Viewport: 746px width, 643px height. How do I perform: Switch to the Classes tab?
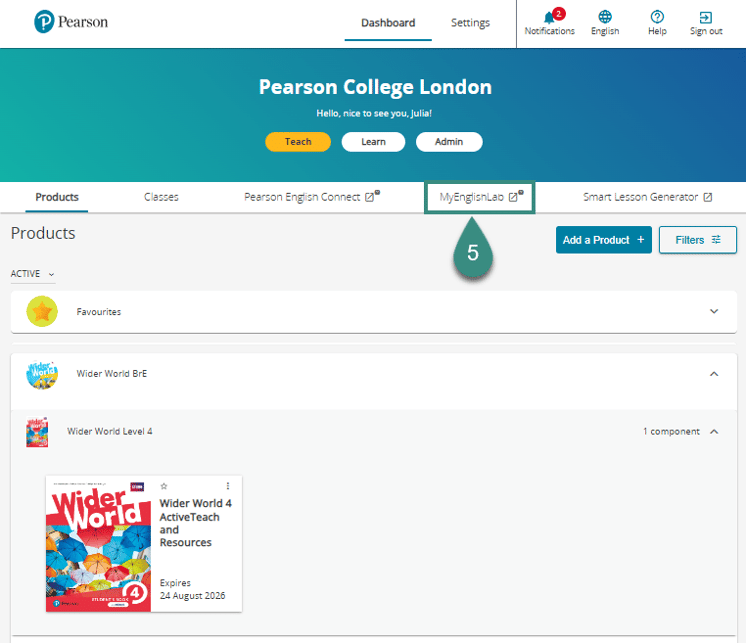click(161, 197)
